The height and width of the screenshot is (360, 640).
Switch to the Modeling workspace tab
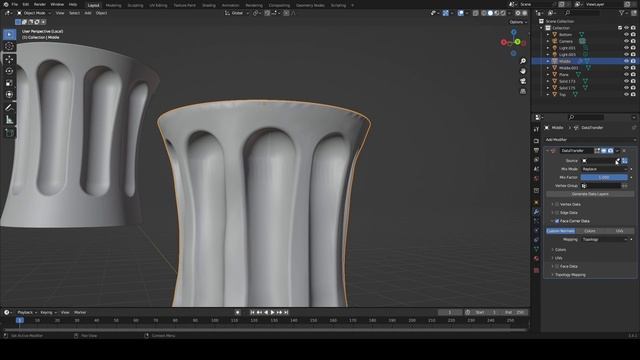(113, 5)
